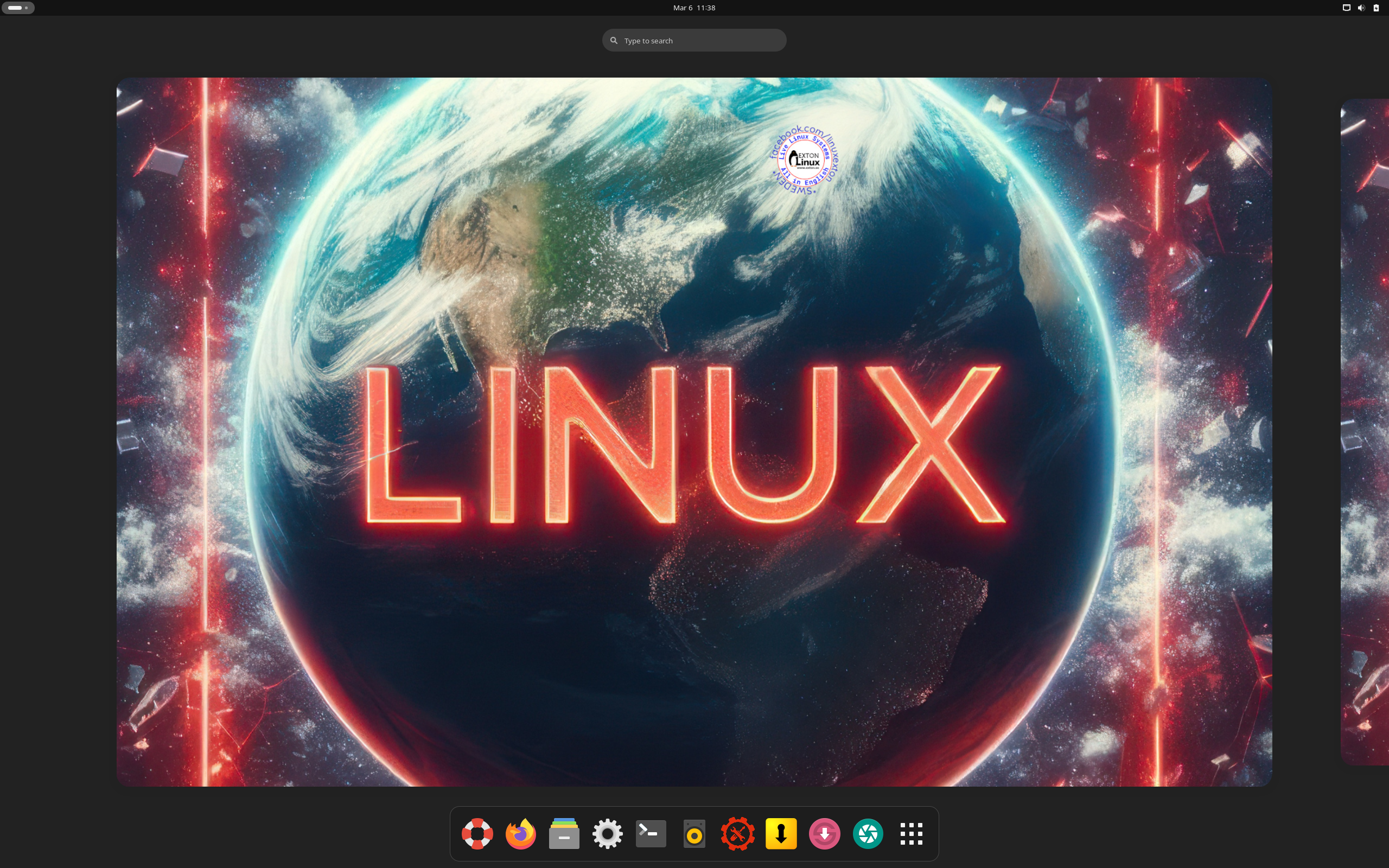Click the Activities workspace indicator pill
The image size is (1389, 868).
pos(18,8)
